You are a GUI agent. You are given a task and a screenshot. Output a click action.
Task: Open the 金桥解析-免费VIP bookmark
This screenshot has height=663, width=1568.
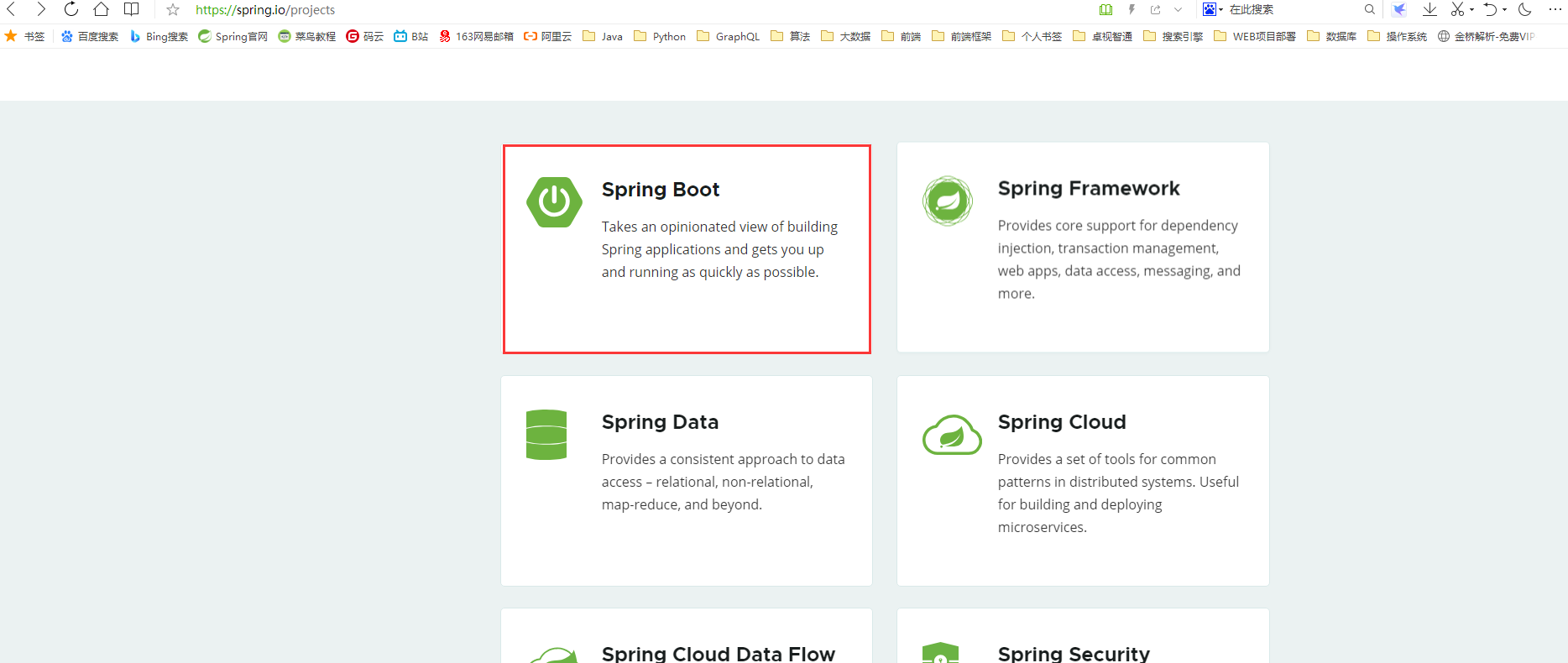pyautogui.click(x=1487, y=36)
